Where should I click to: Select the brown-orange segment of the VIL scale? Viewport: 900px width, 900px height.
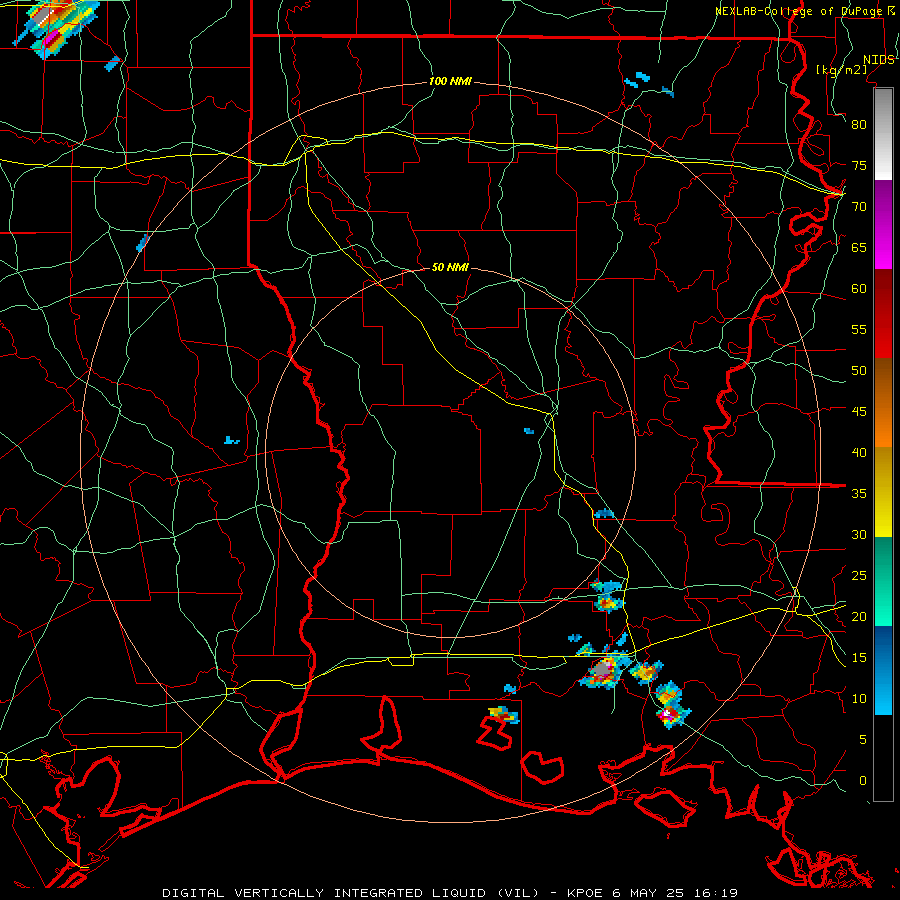pos(883,404)
